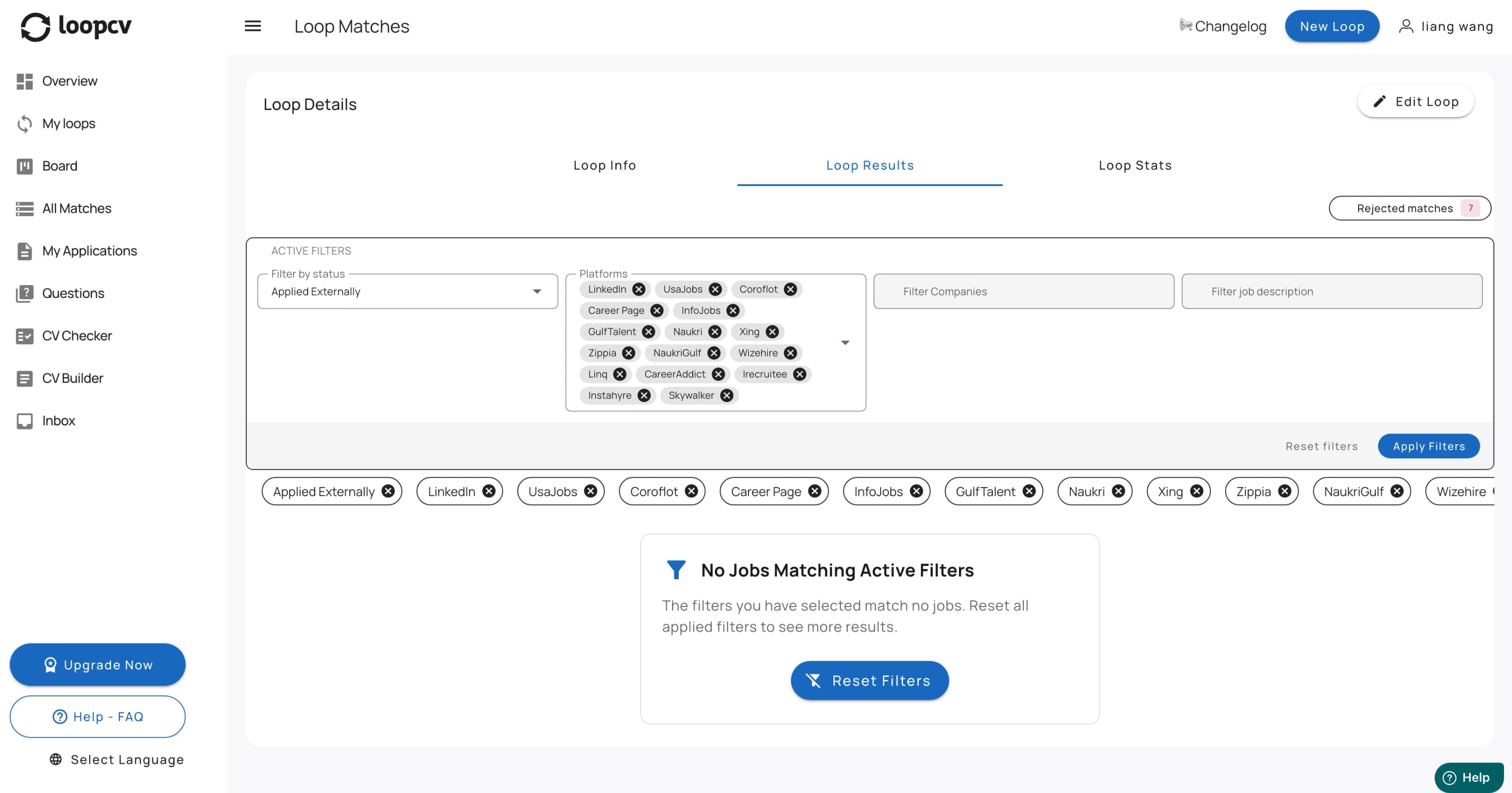Remove Applied Externally active filter chip
Image resolution: width=1512 pixels, height=793 pixels.
388,491
